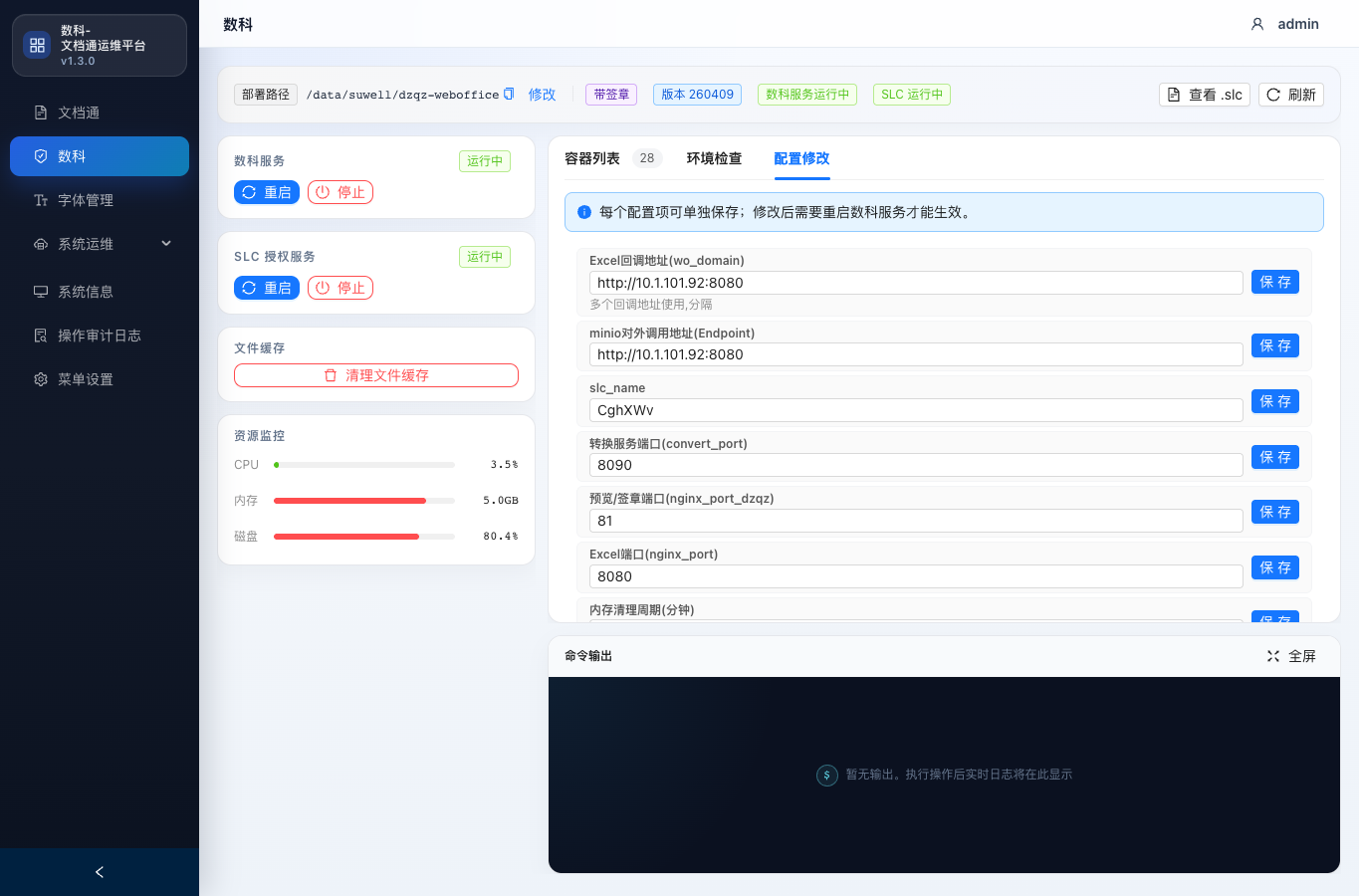Click the SLC 运行中 status tag

pos(912,95)
